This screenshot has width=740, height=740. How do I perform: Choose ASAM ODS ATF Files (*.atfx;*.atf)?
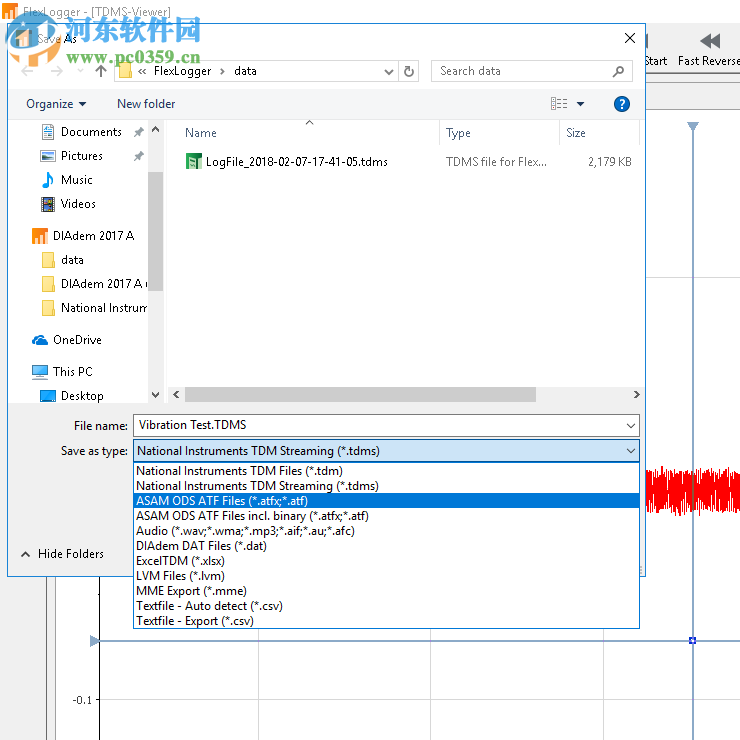tap(386, 501)
